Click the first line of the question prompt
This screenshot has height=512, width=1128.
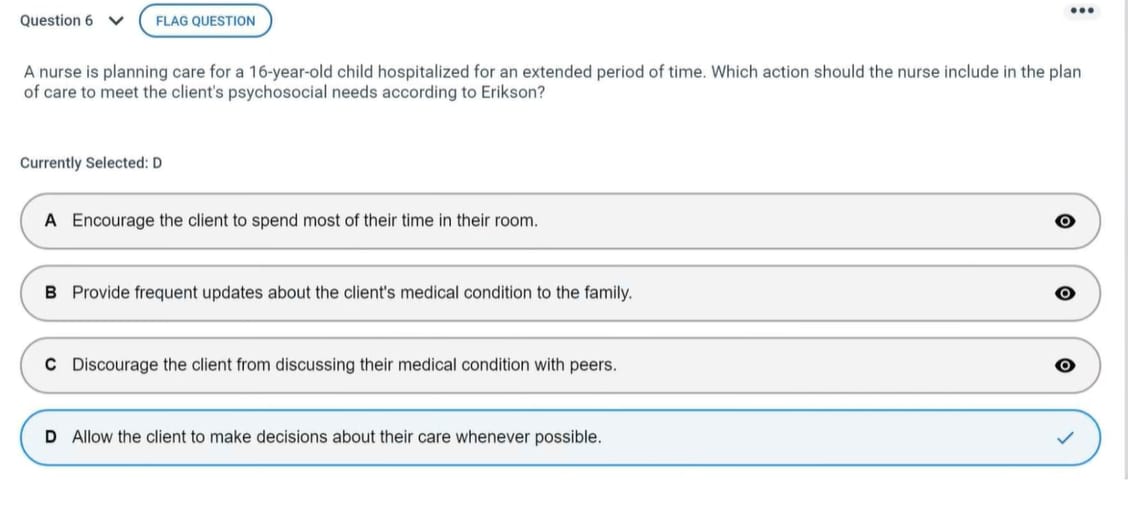[x=552, y=73]
